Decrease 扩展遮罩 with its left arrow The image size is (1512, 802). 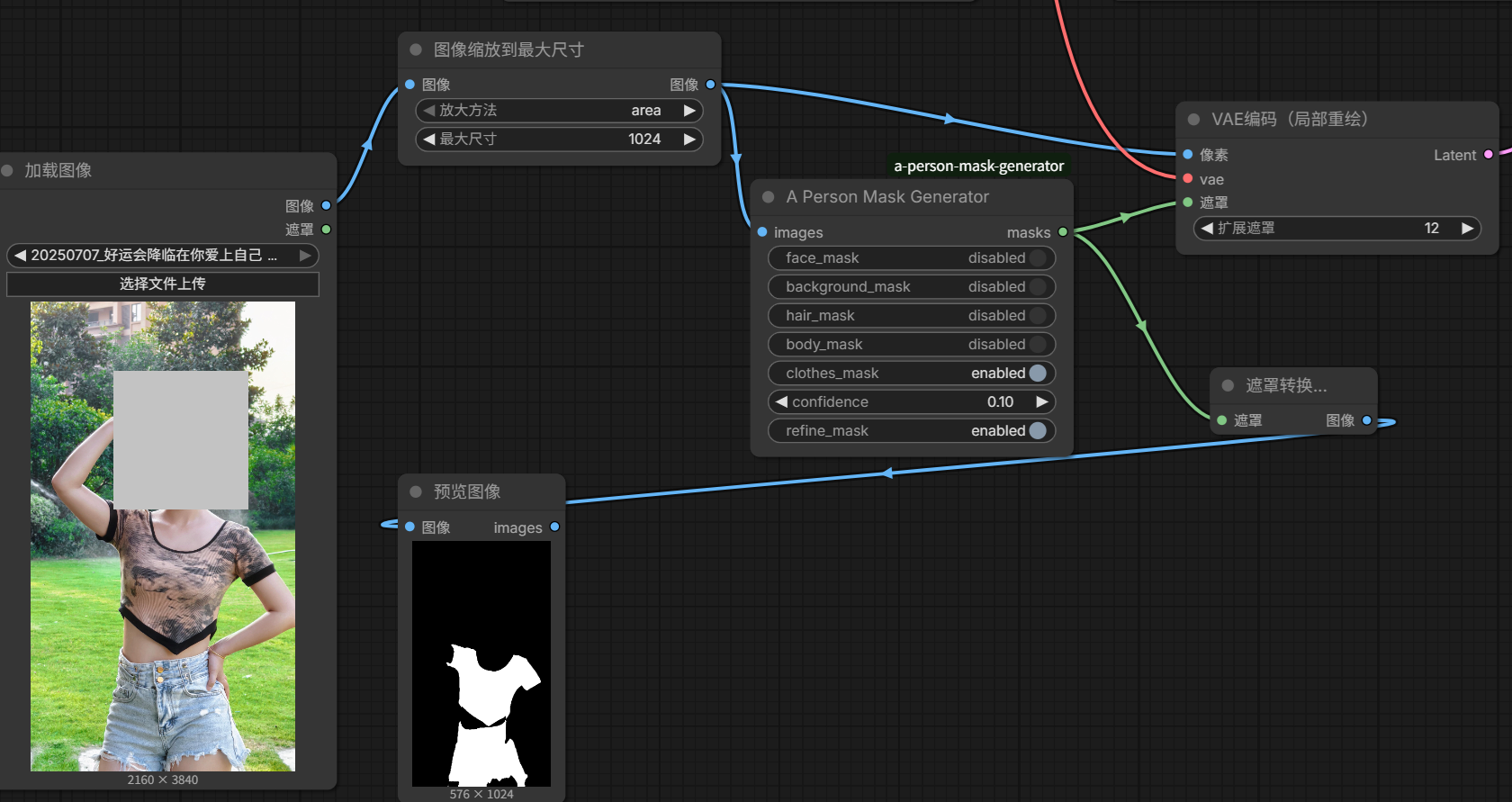coord(1207,228)
